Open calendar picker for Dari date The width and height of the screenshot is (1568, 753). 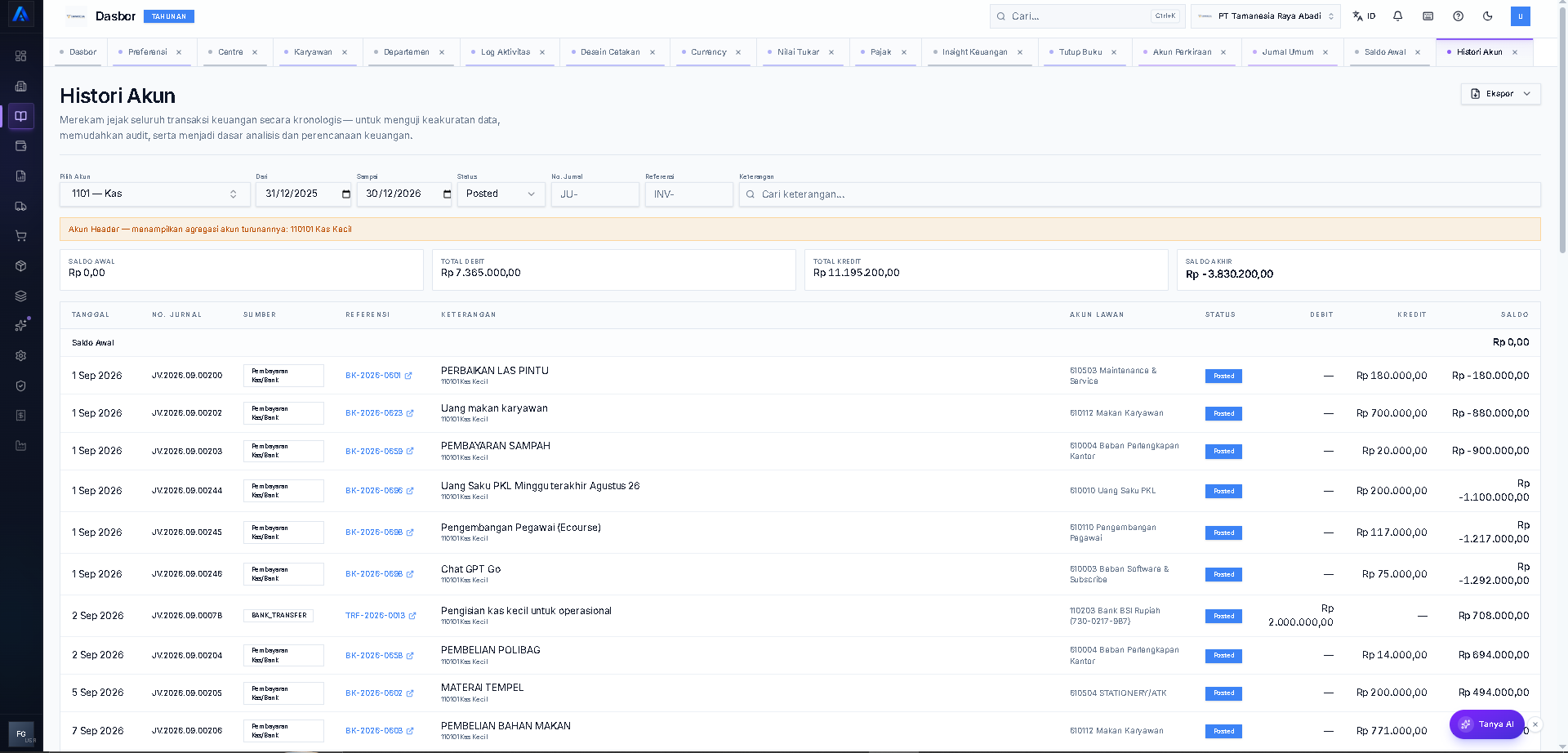pyautogui.click(x=346, y=194)
